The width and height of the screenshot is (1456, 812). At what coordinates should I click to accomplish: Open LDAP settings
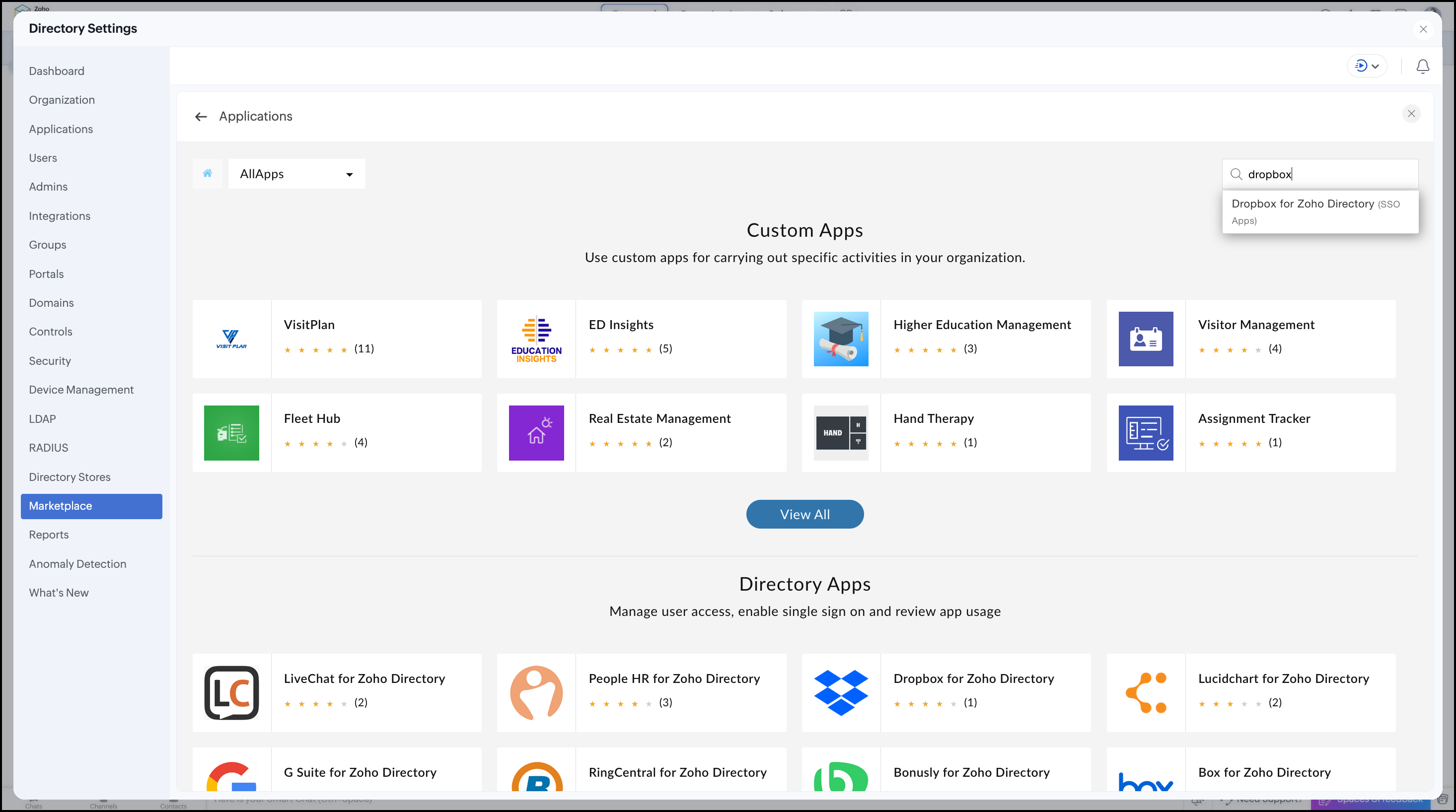click(42, 419)
